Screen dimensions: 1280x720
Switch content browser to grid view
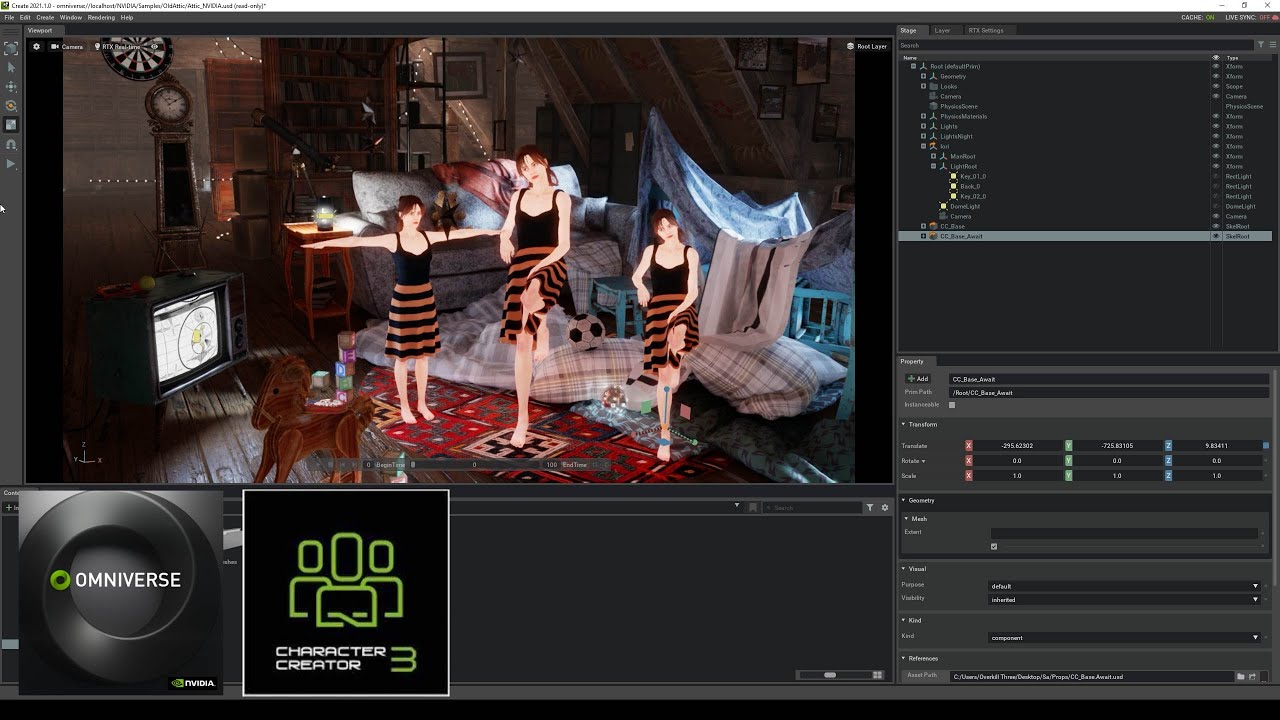tap(878, 675)
